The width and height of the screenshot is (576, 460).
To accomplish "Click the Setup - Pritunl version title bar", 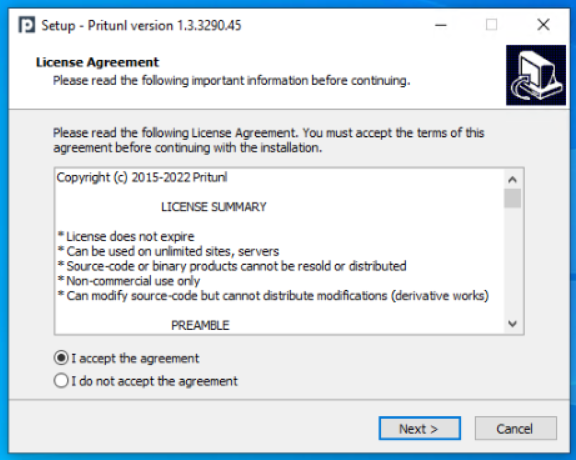I will click(x=141, y=26).
